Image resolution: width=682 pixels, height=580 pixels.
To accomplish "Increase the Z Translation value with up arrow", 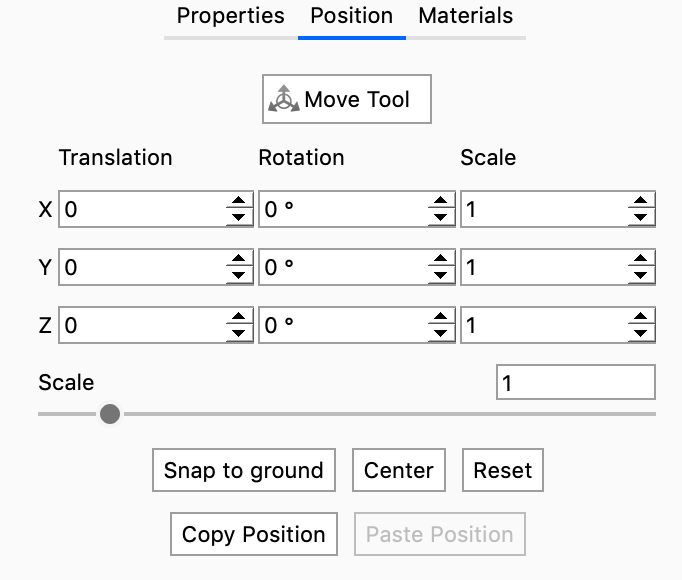I will [x=238, y=318].
